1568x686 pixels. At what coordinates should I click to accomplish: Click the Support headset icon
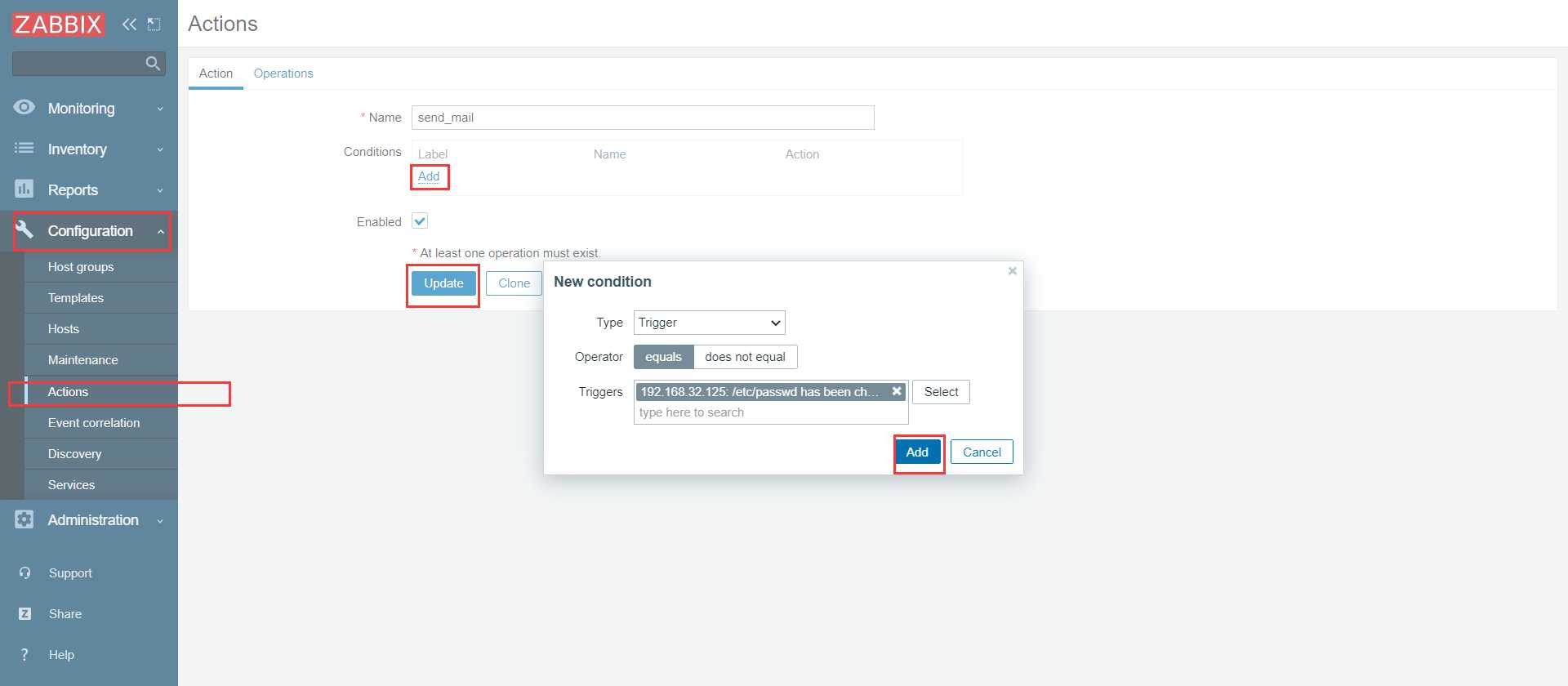(x=25, y=573)
